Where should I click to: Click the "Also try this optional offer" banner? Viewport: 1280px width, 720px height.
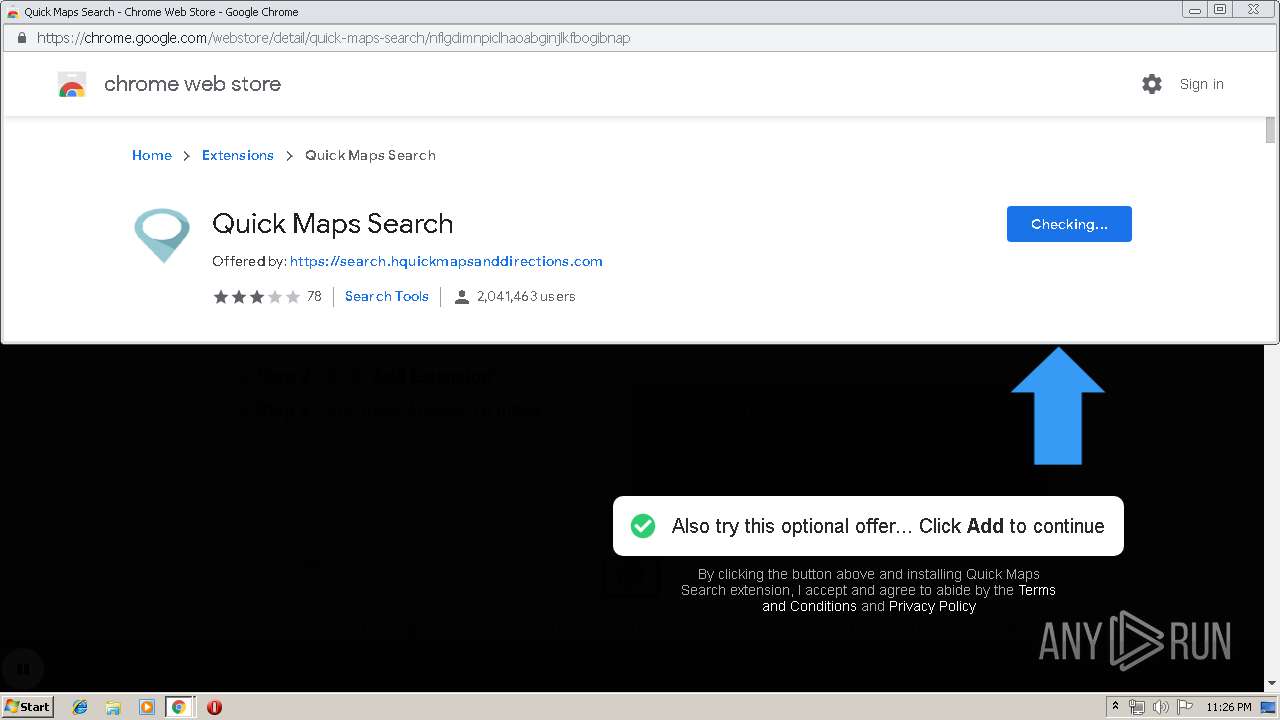pos(868,526)
